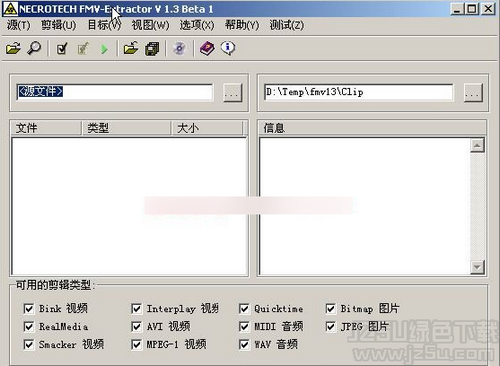500x366 pixels.
Task: Click the green play arrow icon
Action: (104, 49)
